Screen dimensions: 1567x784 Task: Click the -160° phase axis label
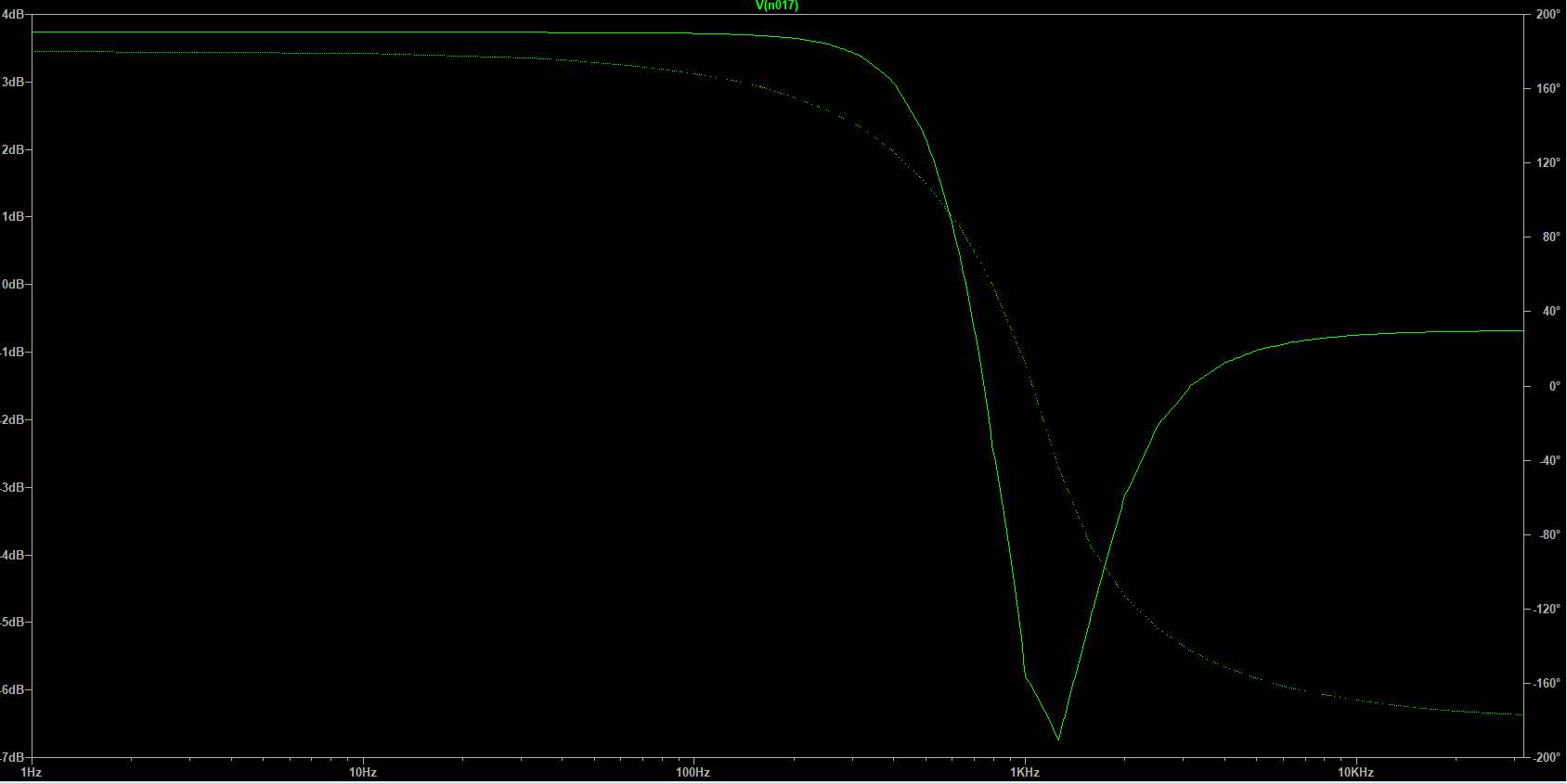pyautogui.click(x=1547, y=683)
